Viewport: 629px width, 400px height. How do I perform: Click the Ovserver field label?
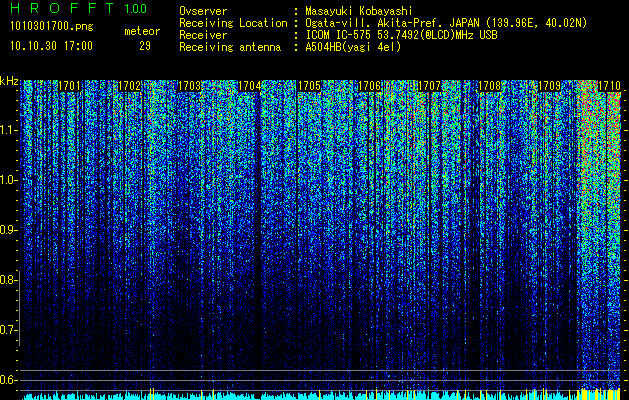(203, 11)
